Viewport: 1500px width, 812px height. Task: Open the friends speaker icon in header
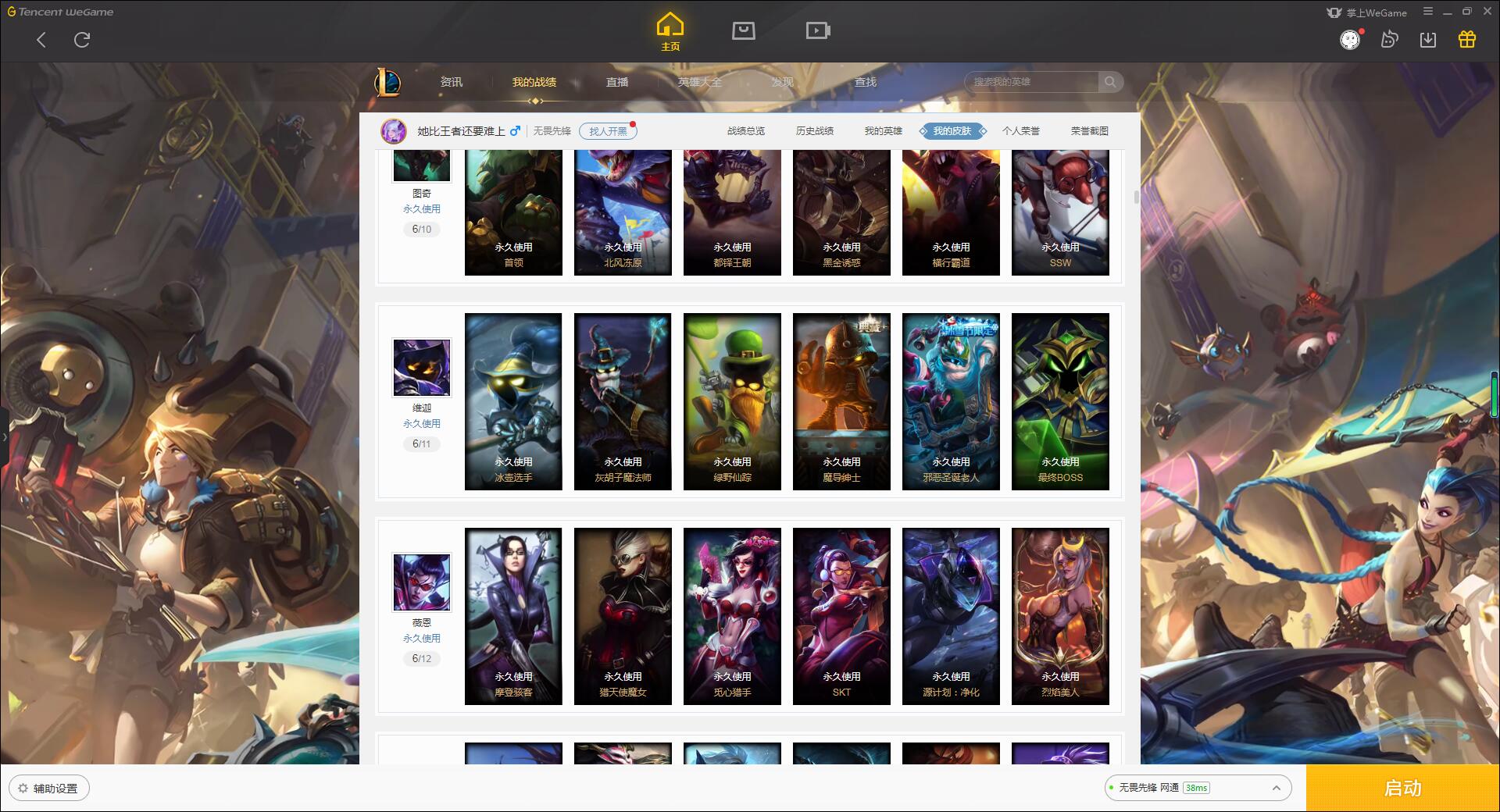pos(1389,40)
